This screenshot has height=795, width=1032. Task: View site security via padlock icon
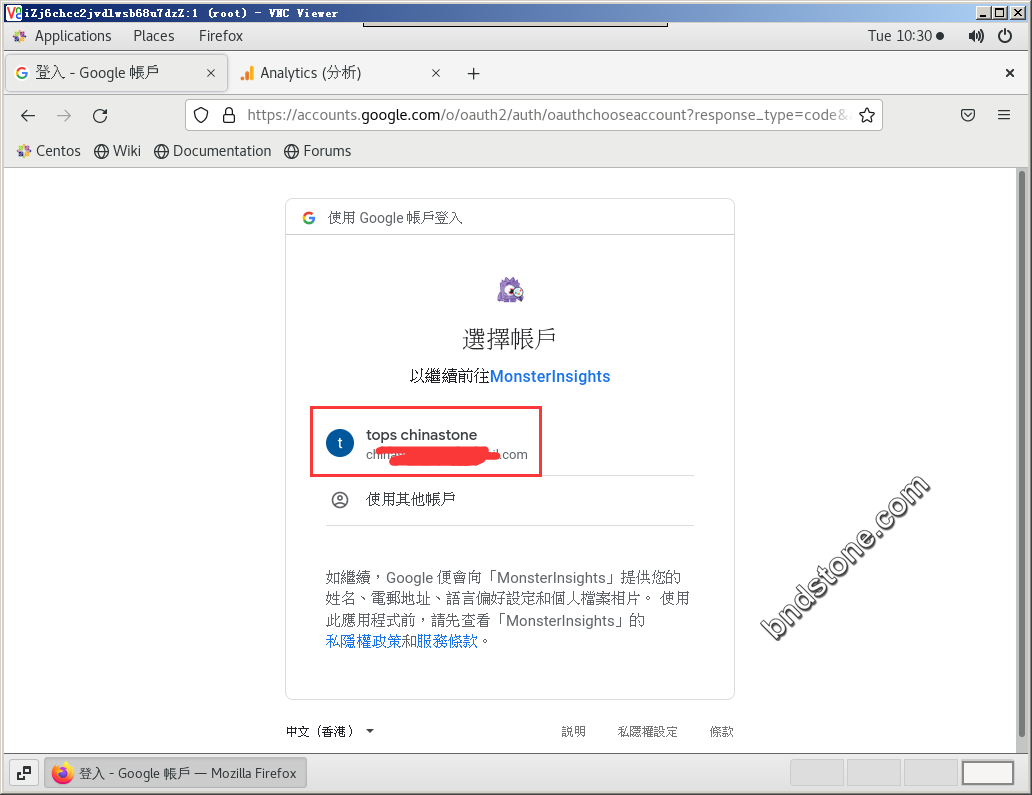pyautogui.click(x=229, y=115)
